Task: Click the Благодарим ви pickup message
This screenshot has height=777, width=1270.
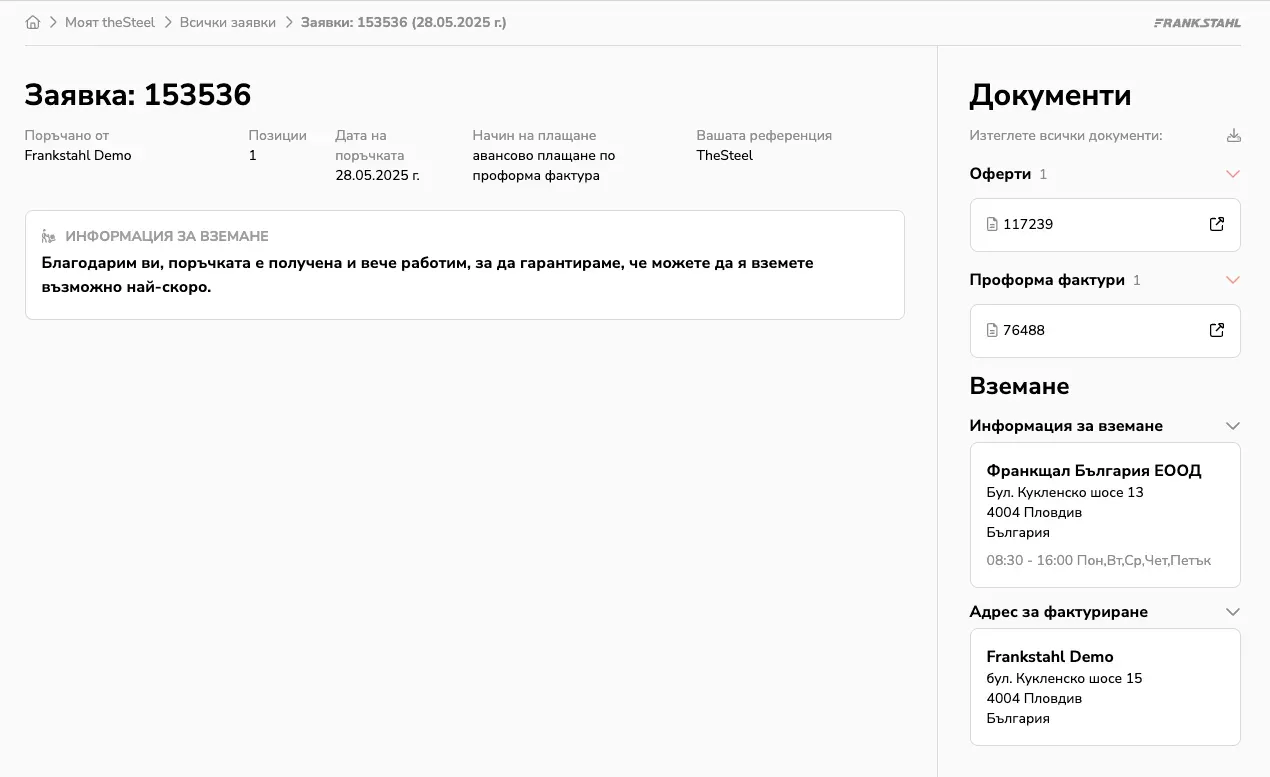Action: click(428, 275)
